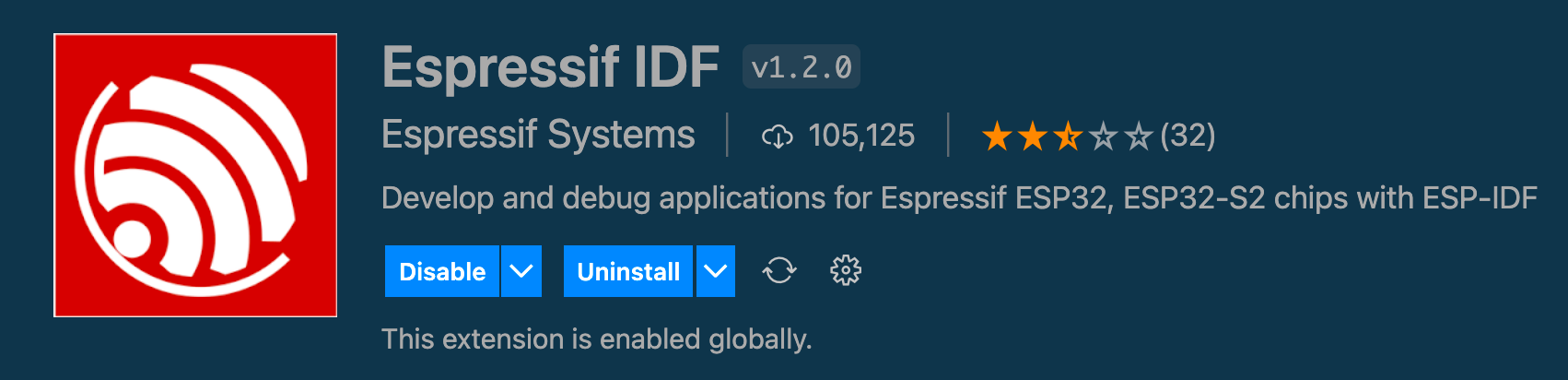
Task: Click the v1.2.0 version badge
Action: pos(802,66)
